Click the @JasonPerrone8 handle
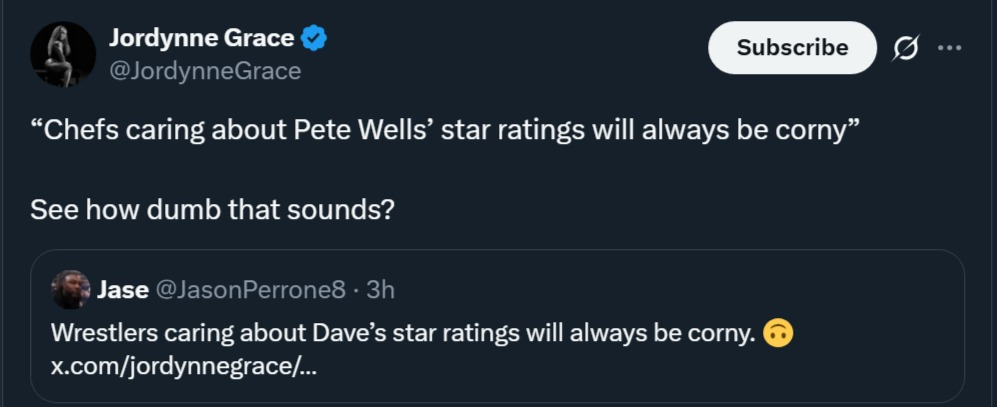This screenshot has width=997, height=407. (x=250, y=290)
